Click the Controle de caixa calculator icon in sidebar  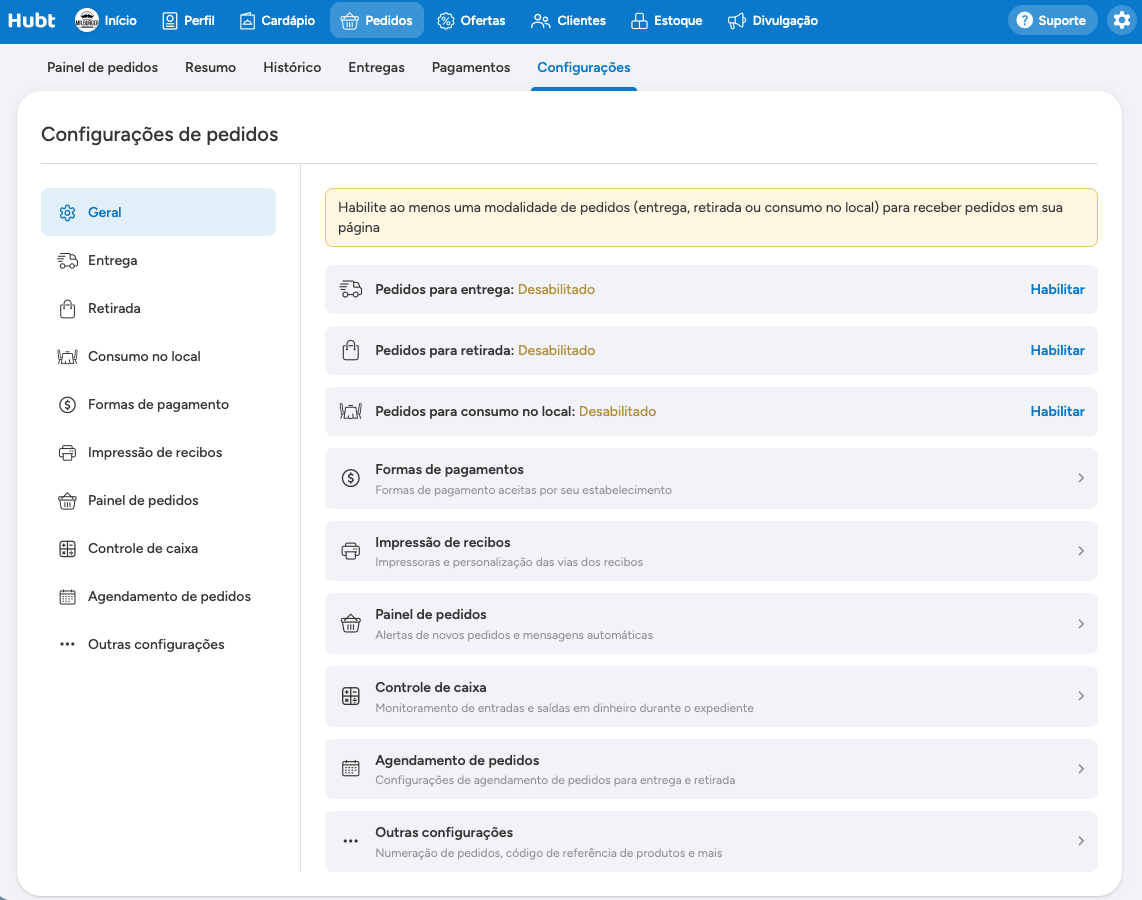(x=68, y=549)
